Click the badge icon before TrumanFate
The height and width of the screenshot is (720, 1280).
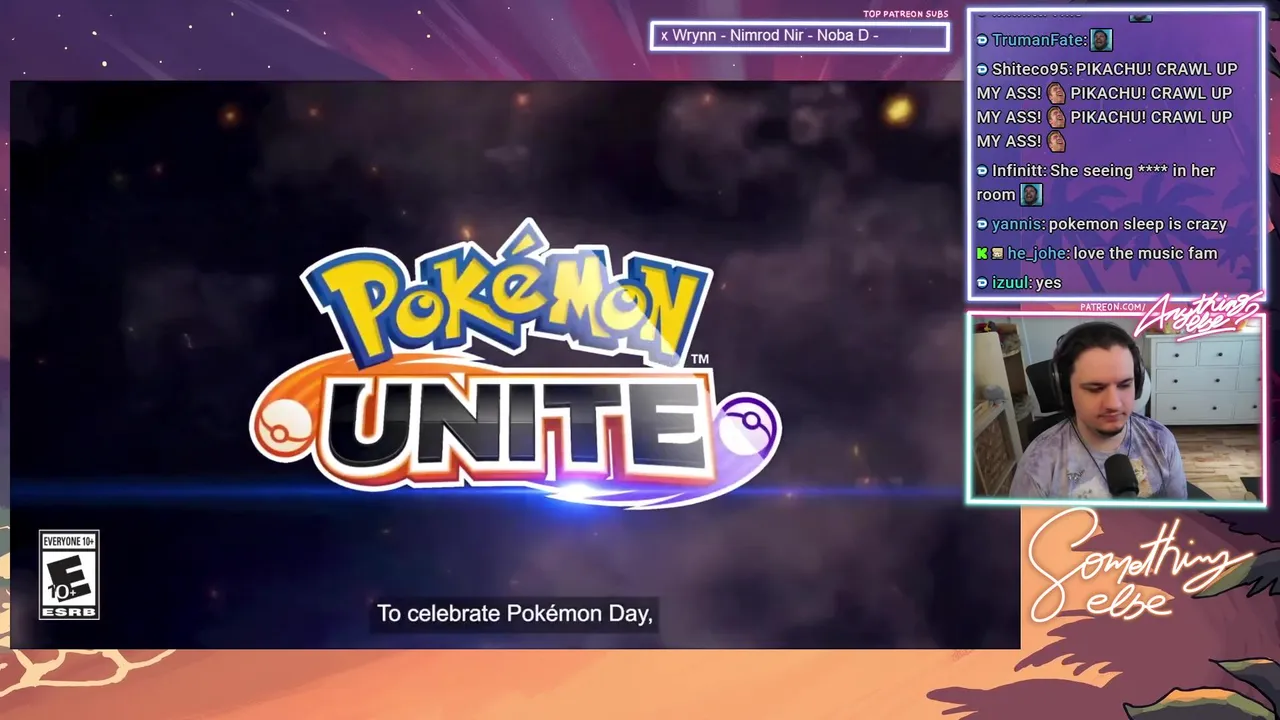982,40
